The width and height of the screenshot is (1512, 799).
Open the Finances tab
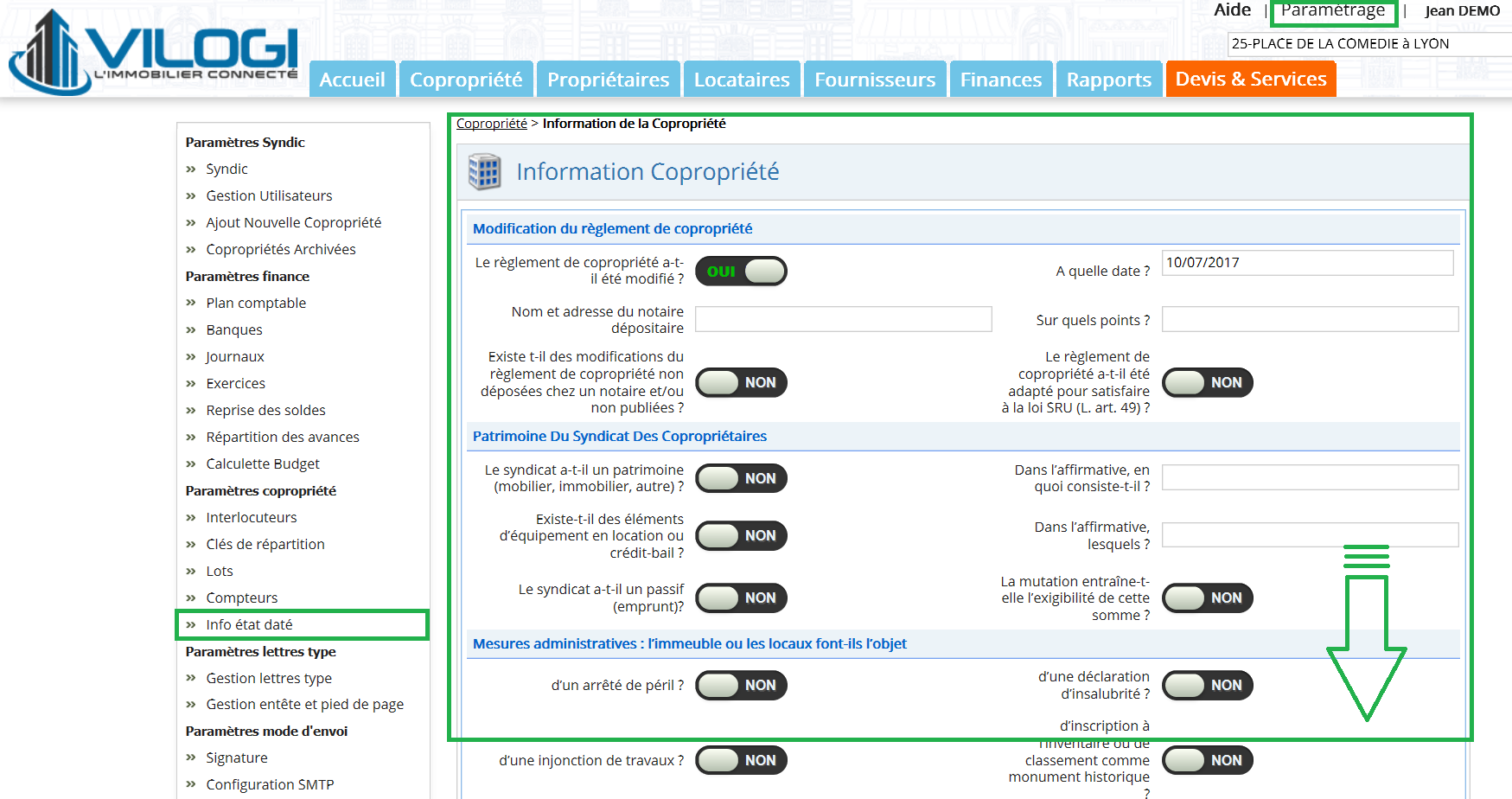click(1001, 79)
